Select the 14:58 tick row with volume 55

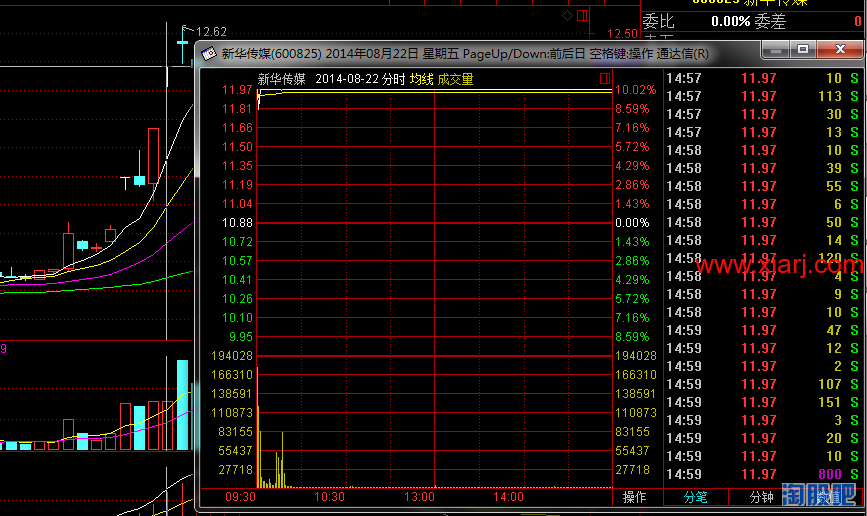[762, 186]
